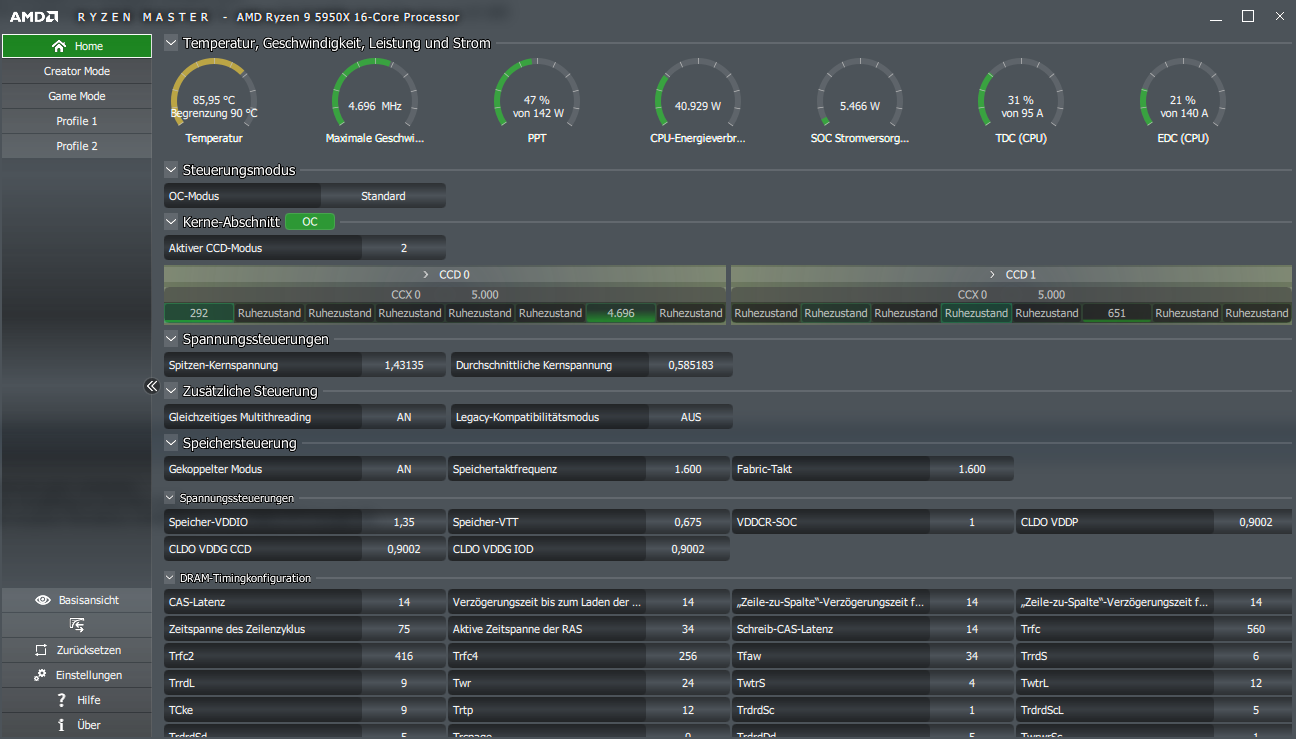Toggle Gleichzeitiges Multithreading AN value
The width and height of the screenshot is (1296, 739).
coord(404,417)
